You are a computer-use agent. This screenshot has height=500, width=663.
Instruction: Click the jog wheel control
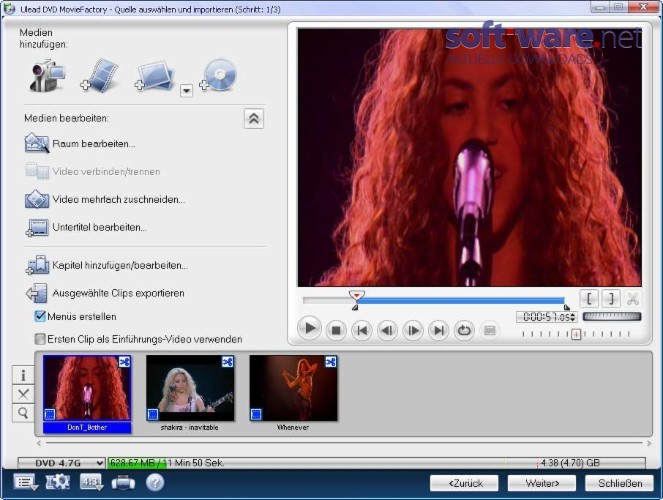click(612, 317)
